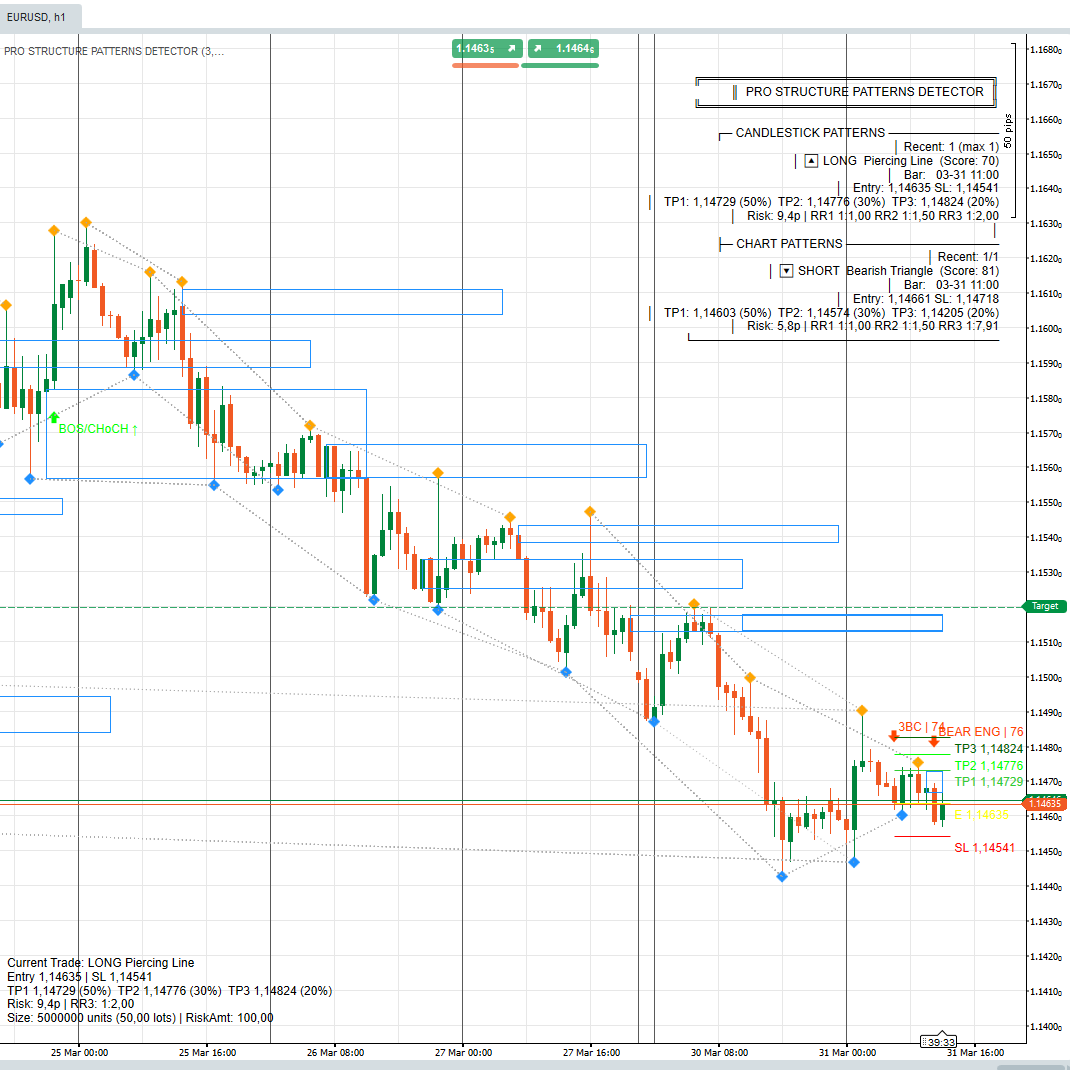Click the 50 pips scale bracket

pyautogui.click(x=1009, y=130)
